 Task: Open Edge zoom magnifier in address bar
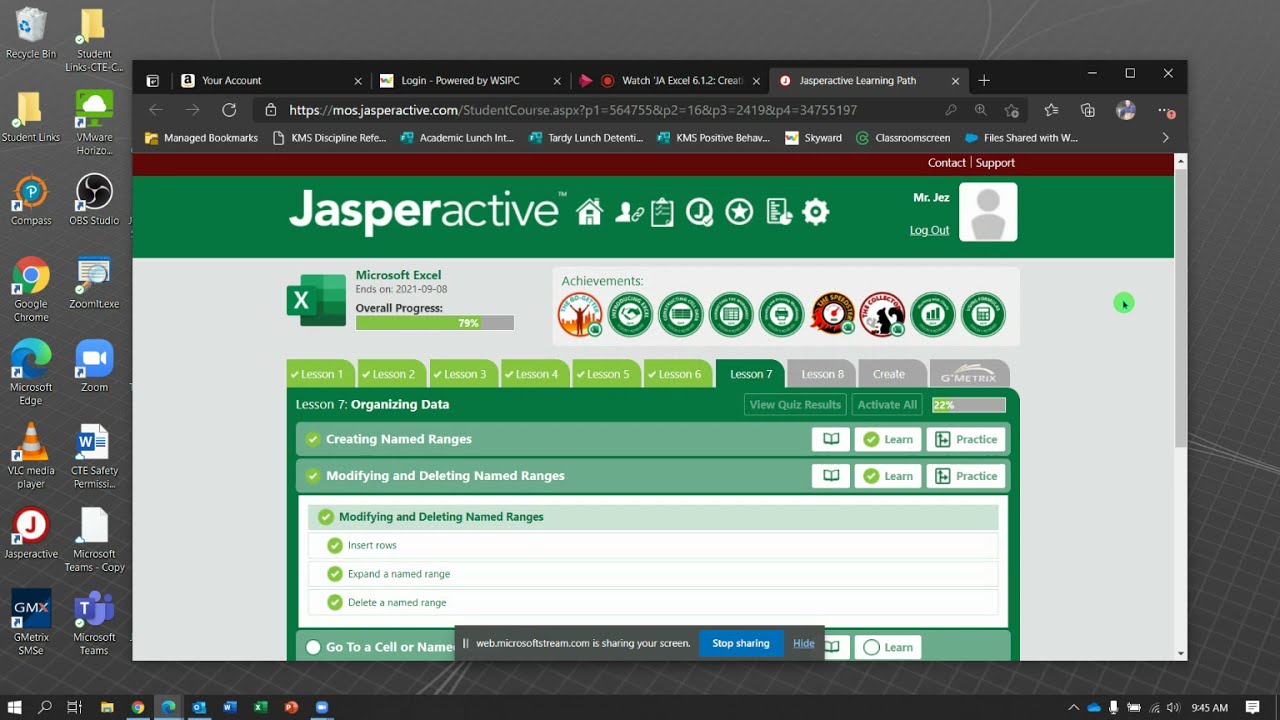point(981,110)
